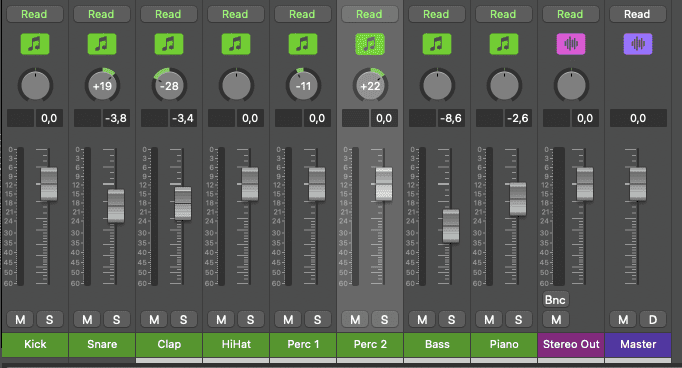Mute the Master channel
The width and height of the screenshot is (682, 368).
tap(623, 320)
